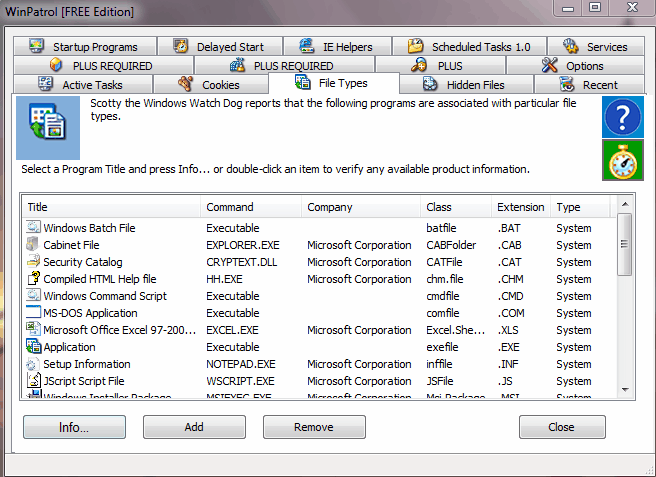The height and width of the screenshot is (477, 656).
Task: Switch to the Services tab
Action: pyautogui.click(x=596, y=46)
